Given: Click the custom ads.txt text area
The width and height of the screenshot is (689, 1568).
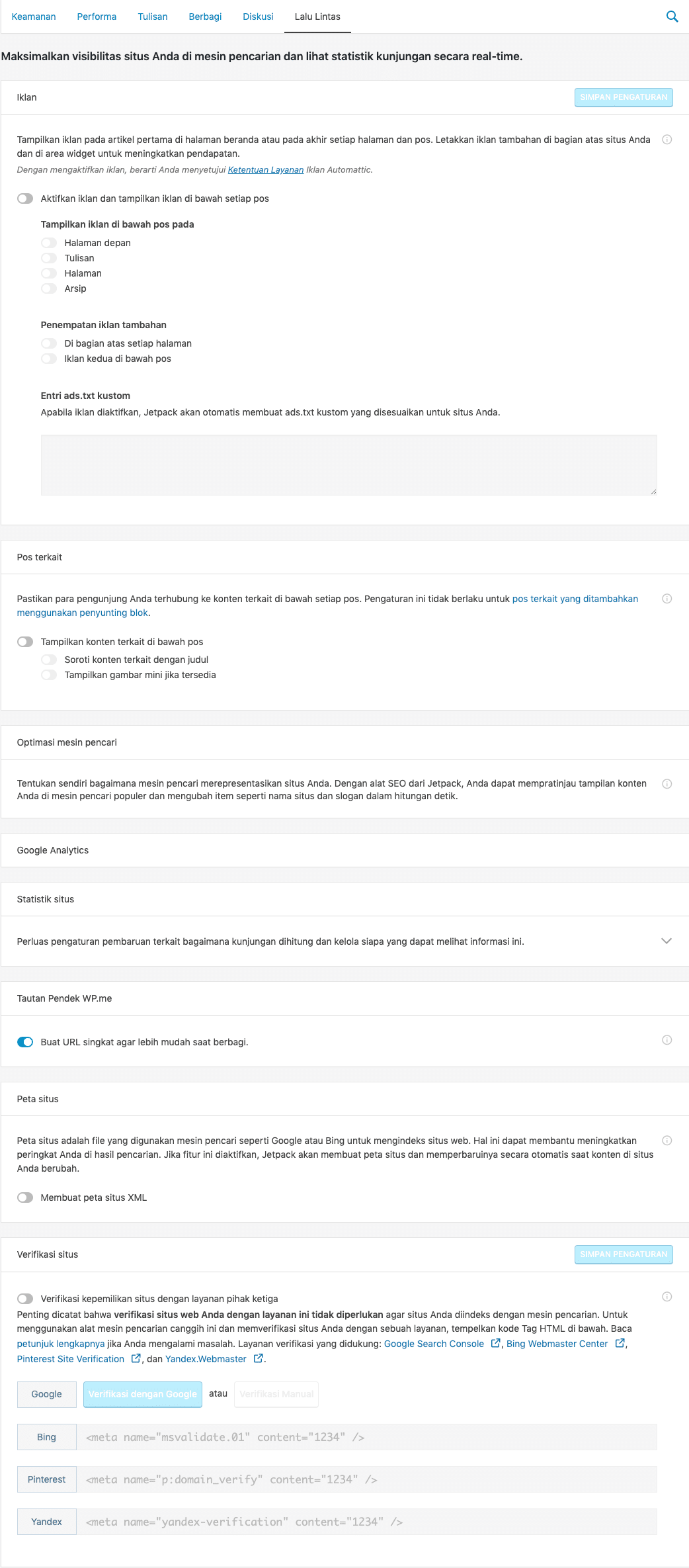Looking at the screenshot, I should (349, 465).
